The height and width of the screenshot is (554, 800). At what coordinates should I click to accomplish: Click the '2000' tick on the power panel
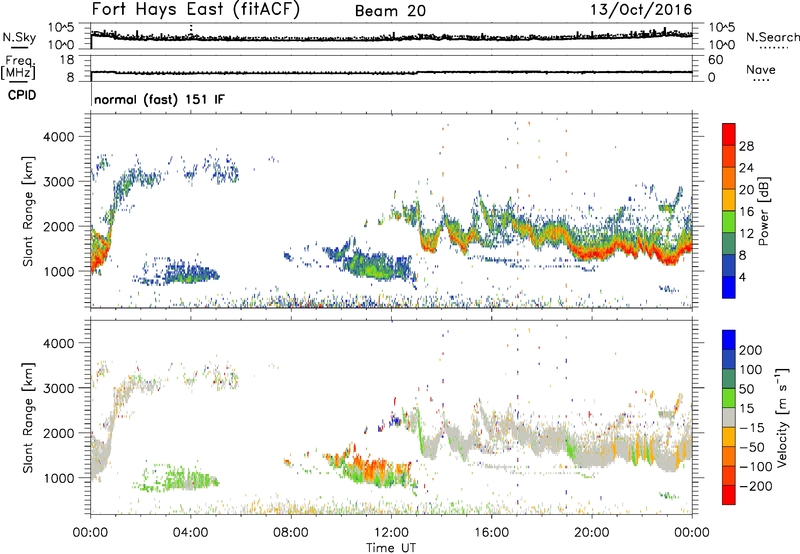(59, 226)
